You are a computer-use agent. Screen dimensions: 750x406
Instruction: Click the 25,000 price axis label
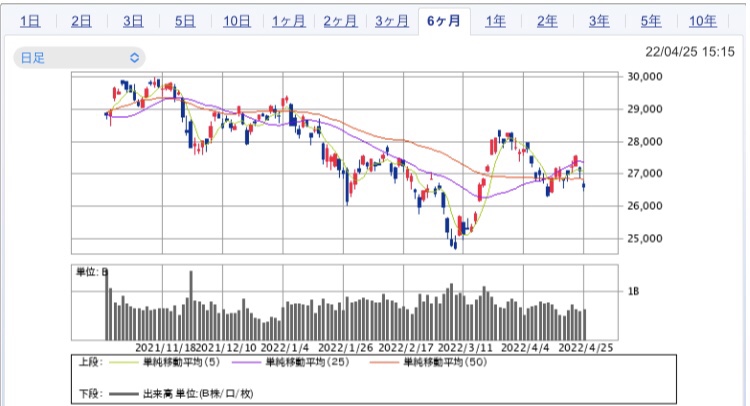(x=644, y=239)
